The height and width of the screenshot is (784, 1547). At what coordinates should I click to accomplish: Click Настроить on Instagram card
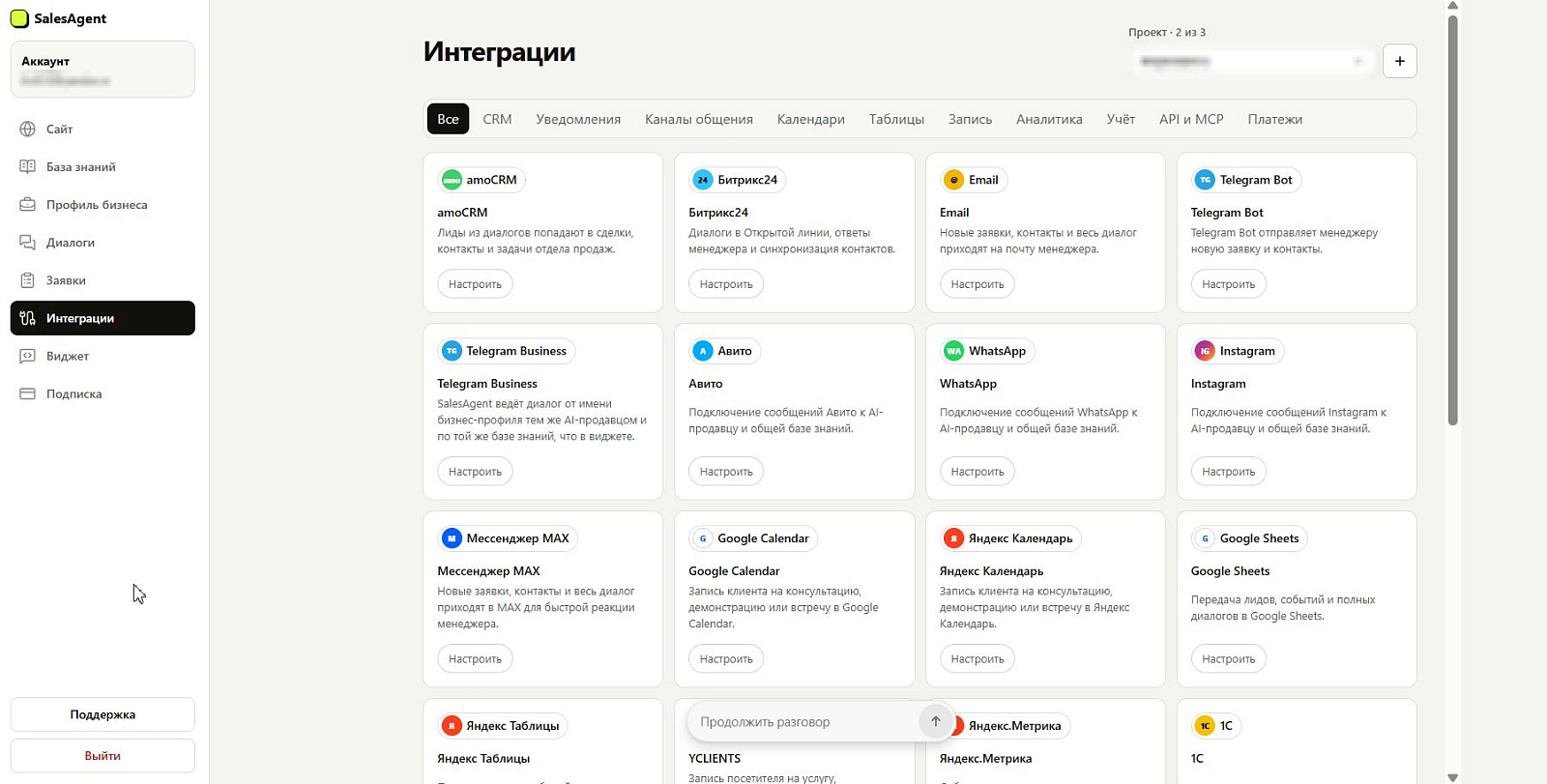tap(1228, 472)
